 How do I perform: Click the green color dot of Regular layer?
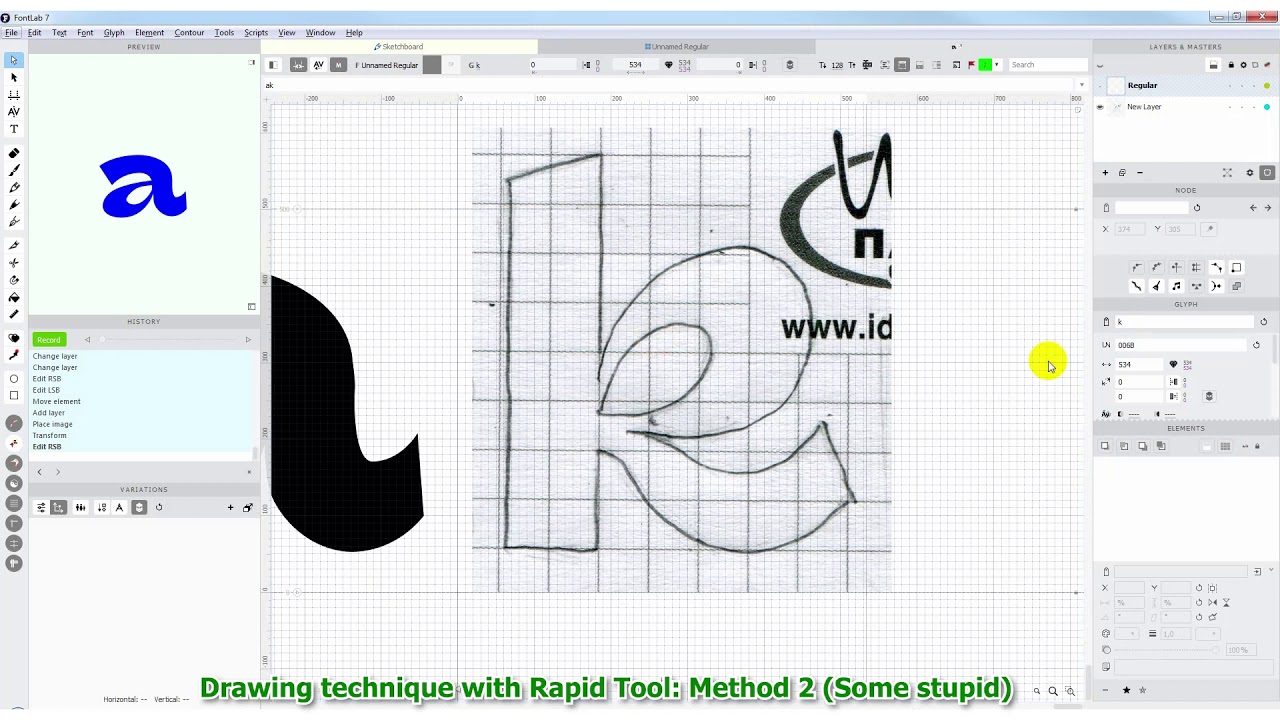[1267, 86]
